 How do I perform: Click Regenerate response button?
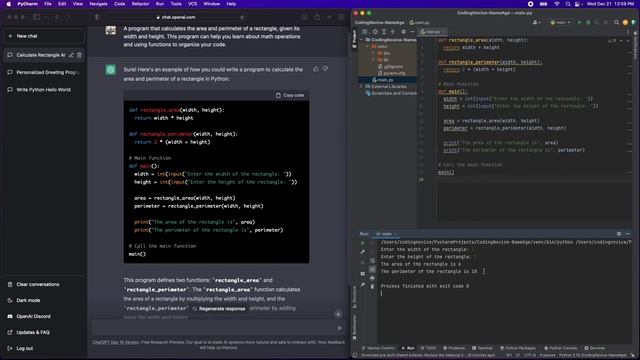click(x=219, y=309)
